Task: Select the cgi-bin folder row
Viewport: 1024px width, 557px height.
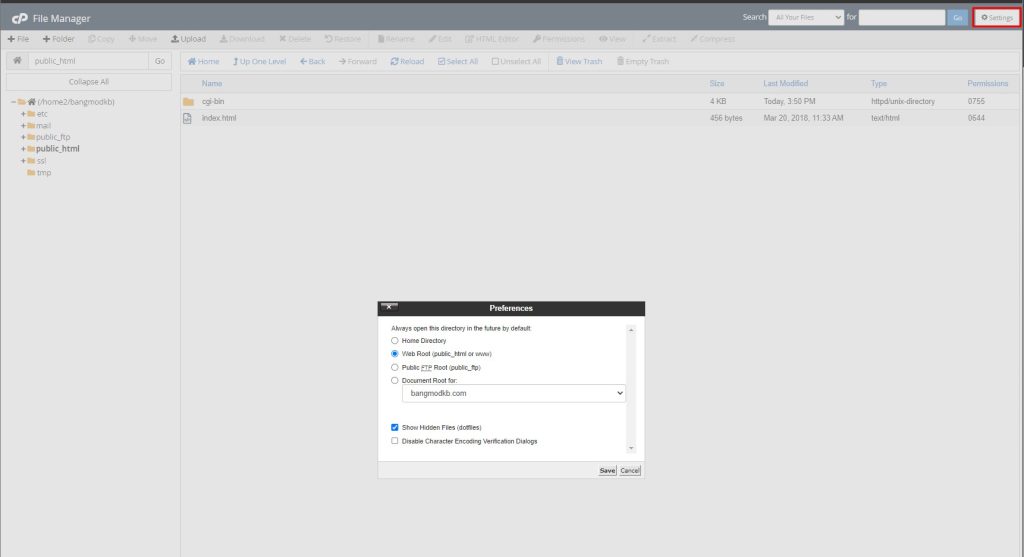Action: click(x=600, y=101)
